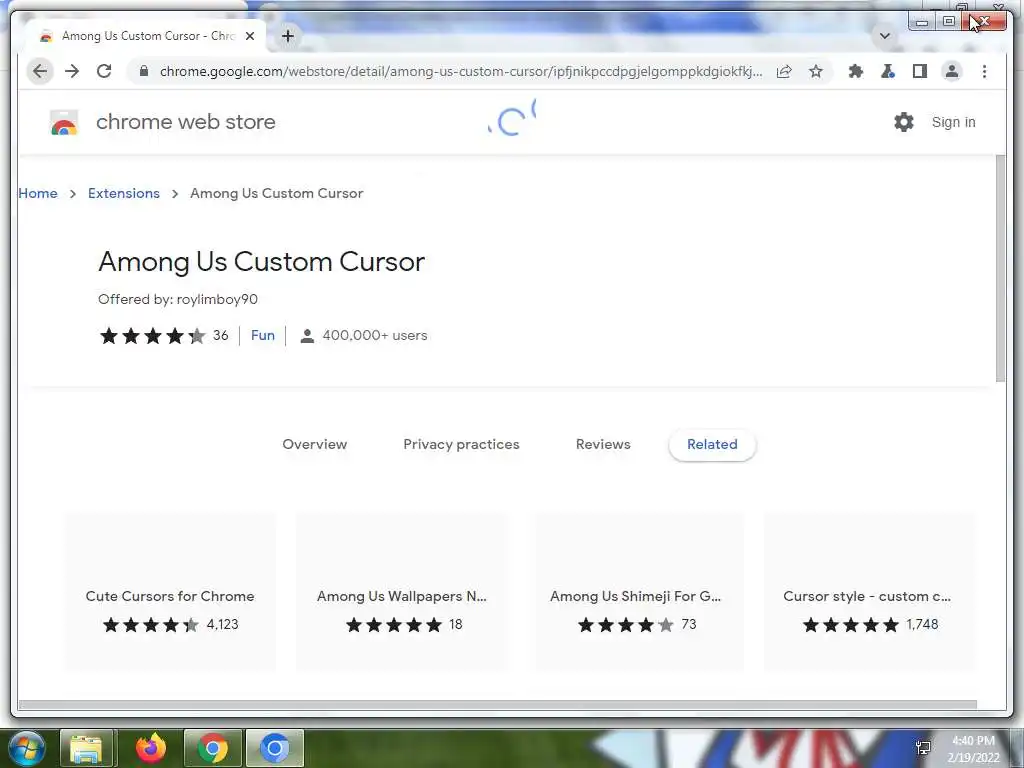Open tab search dropdown arrow
The image size is (1024, 768).
885,36
